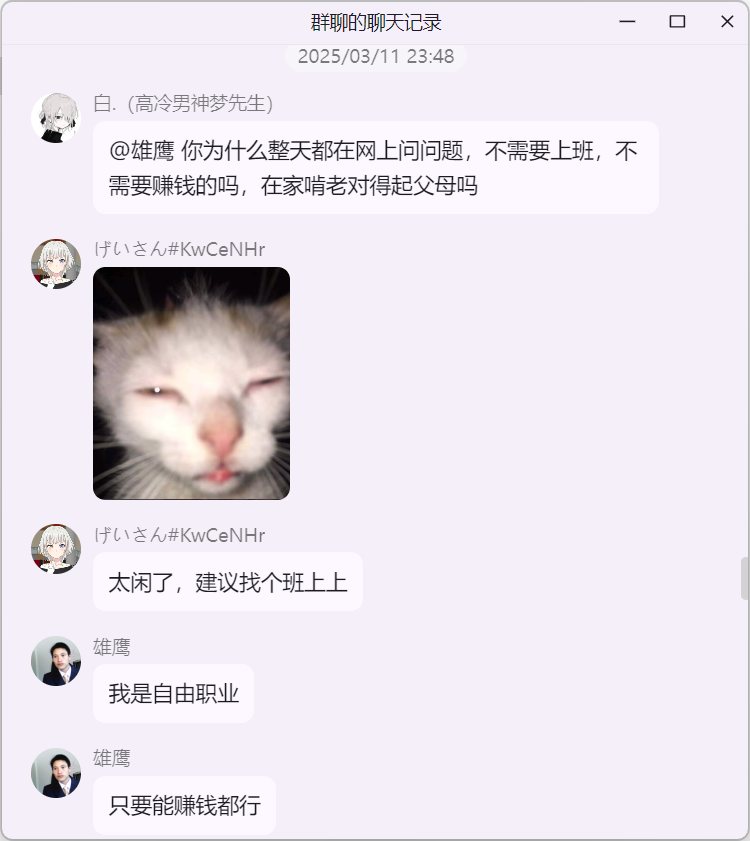750x841 pixels.
Task: Select 雄鹰 name above 只要能赚钱都行
Action: click(112, 758)
